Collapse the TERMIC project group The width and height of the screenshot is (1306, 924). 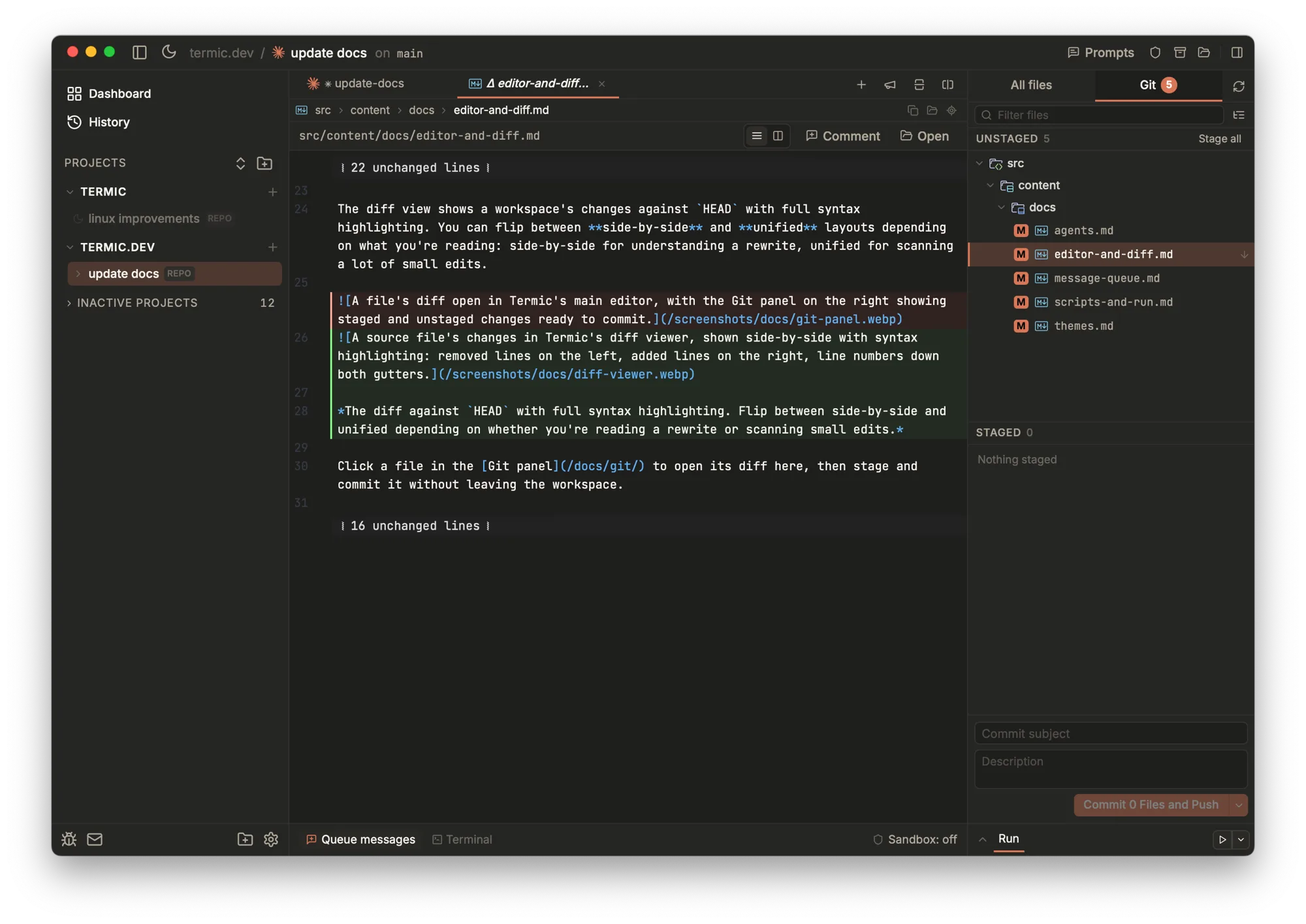coord(70,192)
